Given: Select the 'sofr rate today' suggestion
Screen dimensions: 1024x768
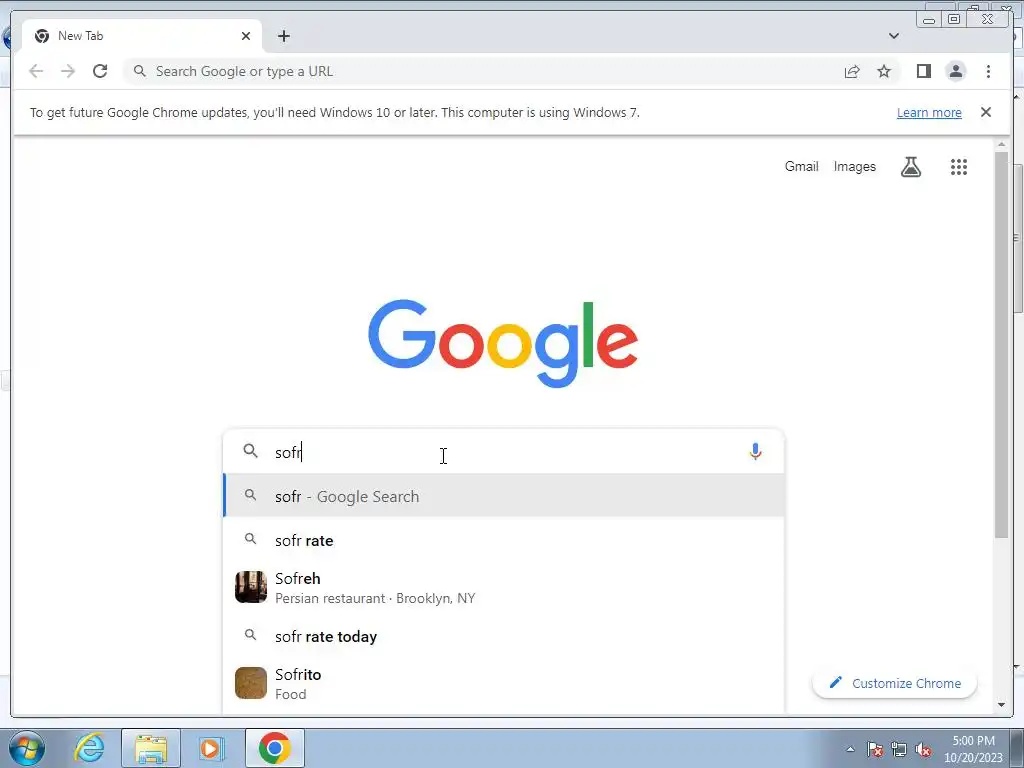Looking at the screenshot, I should pos(504,636).
